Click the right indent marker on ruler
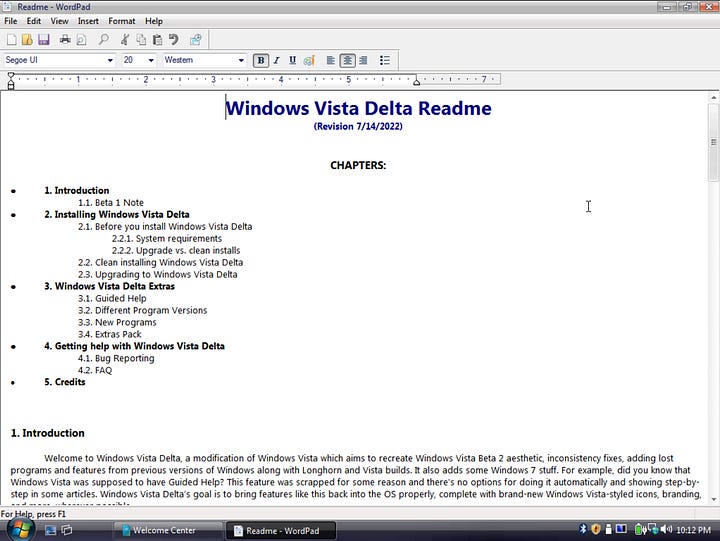Viewport: 720px width, 541px height. (x=416, y=82)
